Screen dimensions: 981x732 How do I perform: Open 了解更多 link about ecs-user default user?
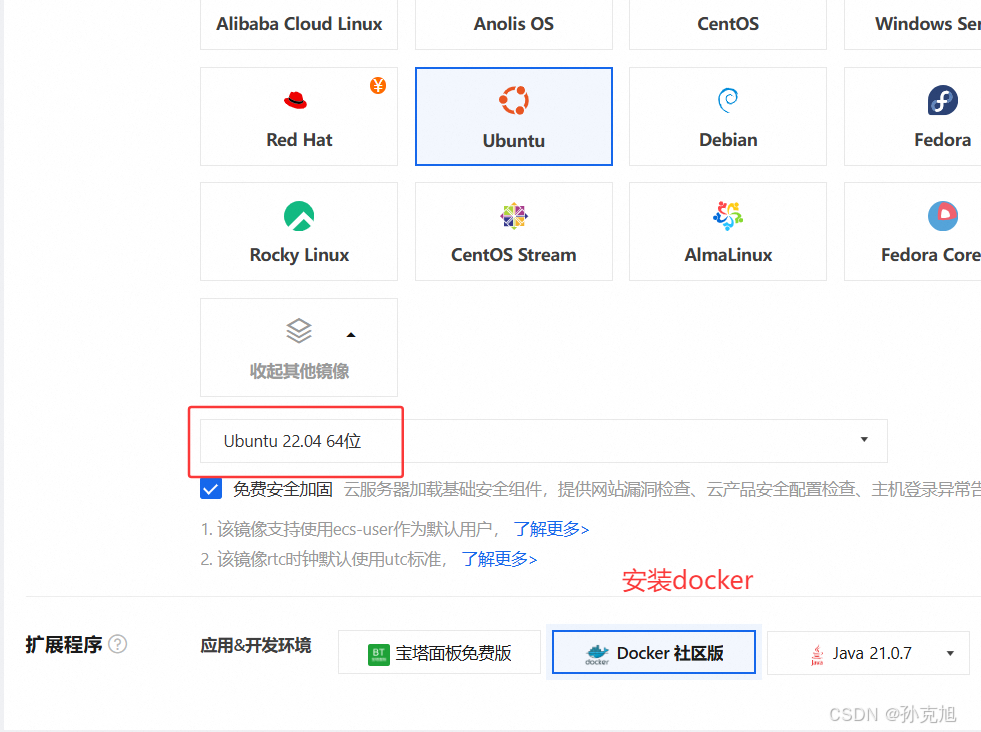(x=551, y=529)
